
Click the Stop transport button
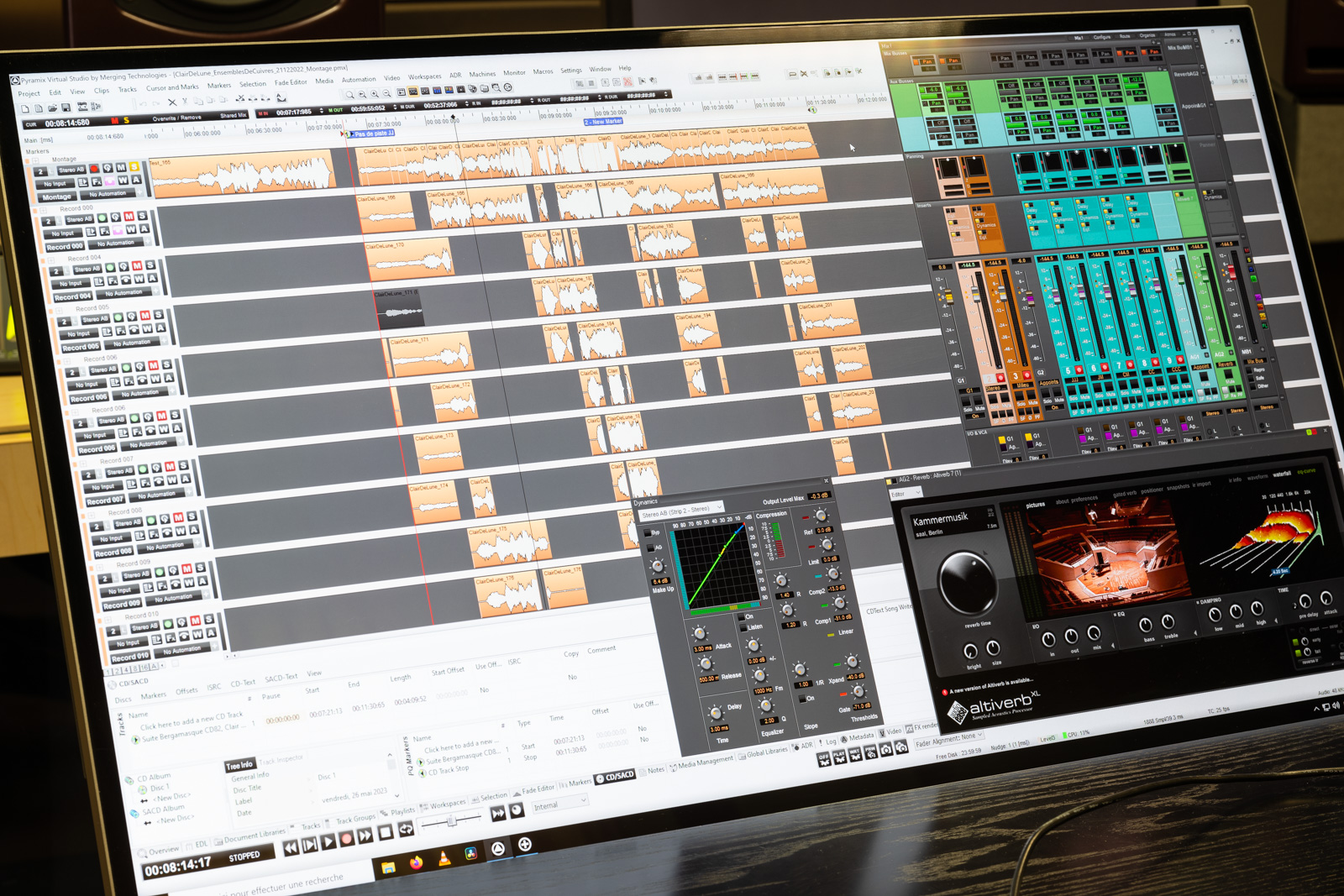click(x=386, y=833)
